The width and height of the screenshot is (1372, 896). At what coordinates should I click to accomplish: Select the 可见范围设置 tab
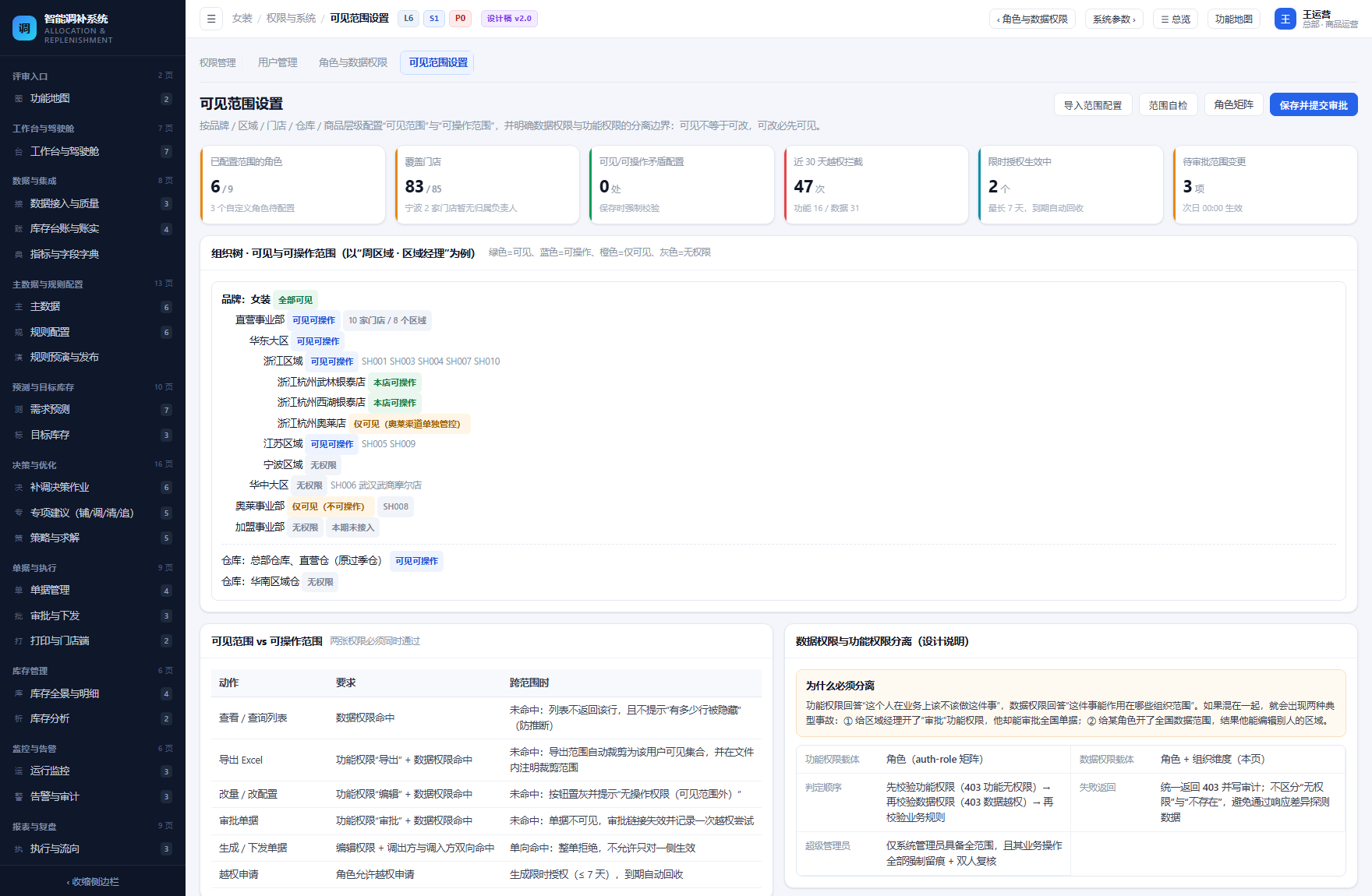(437, 62)
